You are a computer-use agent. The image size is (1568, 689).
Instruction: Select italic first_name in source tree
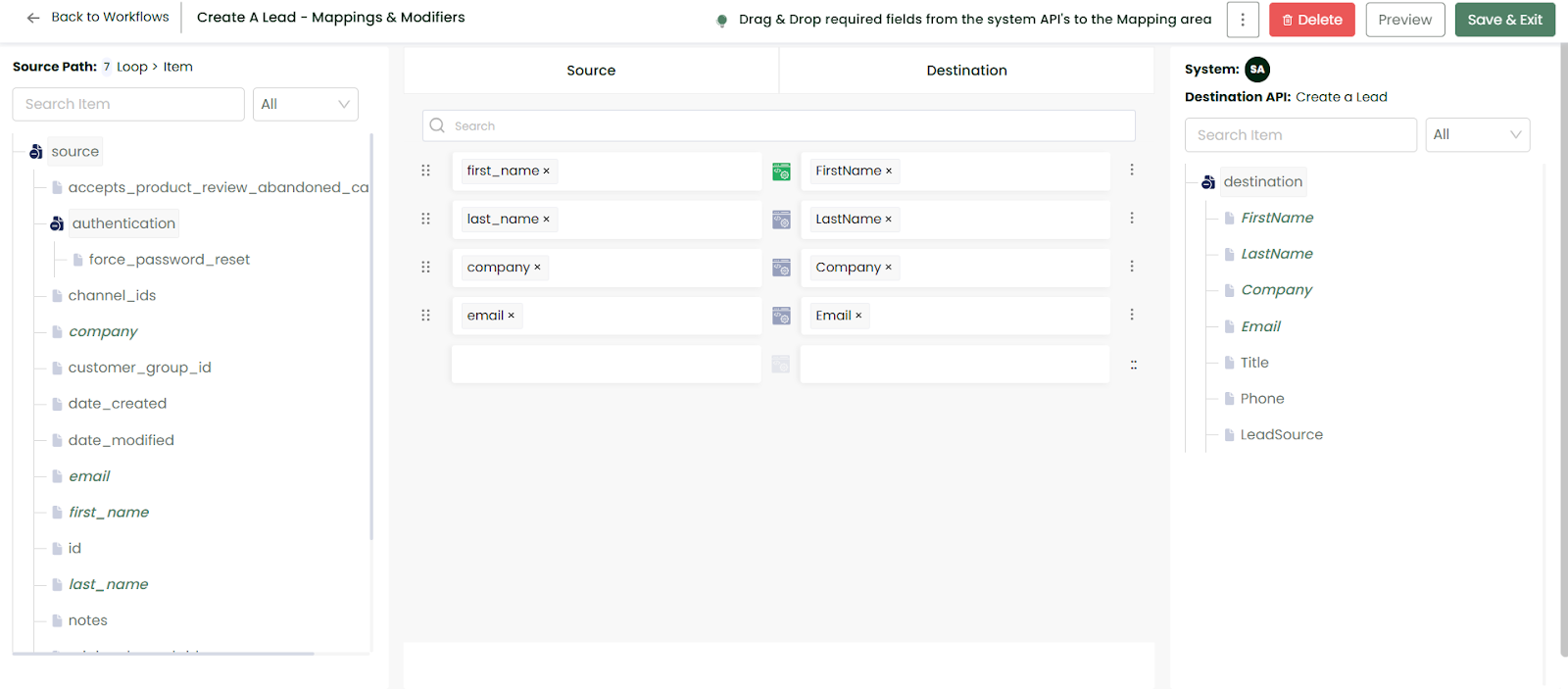(x=109, y=513)
